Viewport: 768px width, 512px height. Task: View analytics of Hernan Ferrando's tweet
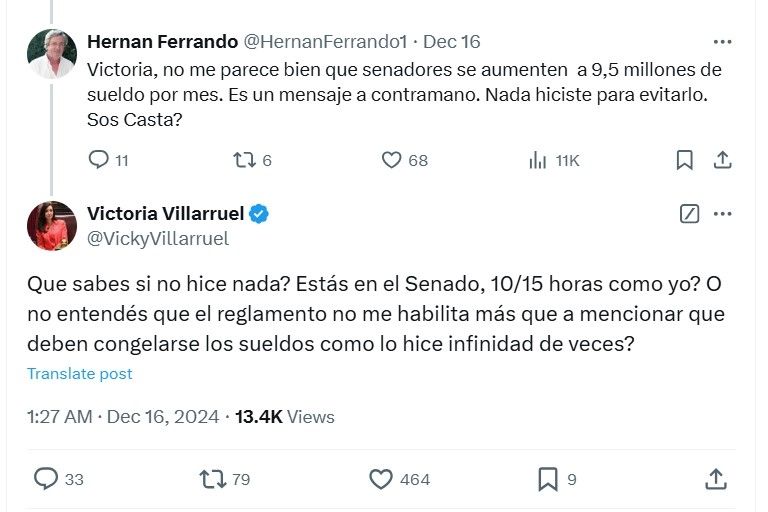(537, 160)
